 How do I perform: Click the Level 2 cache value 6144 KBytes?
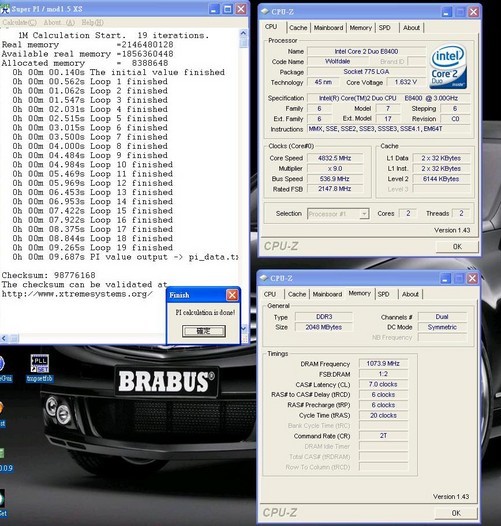coord(441,179)
